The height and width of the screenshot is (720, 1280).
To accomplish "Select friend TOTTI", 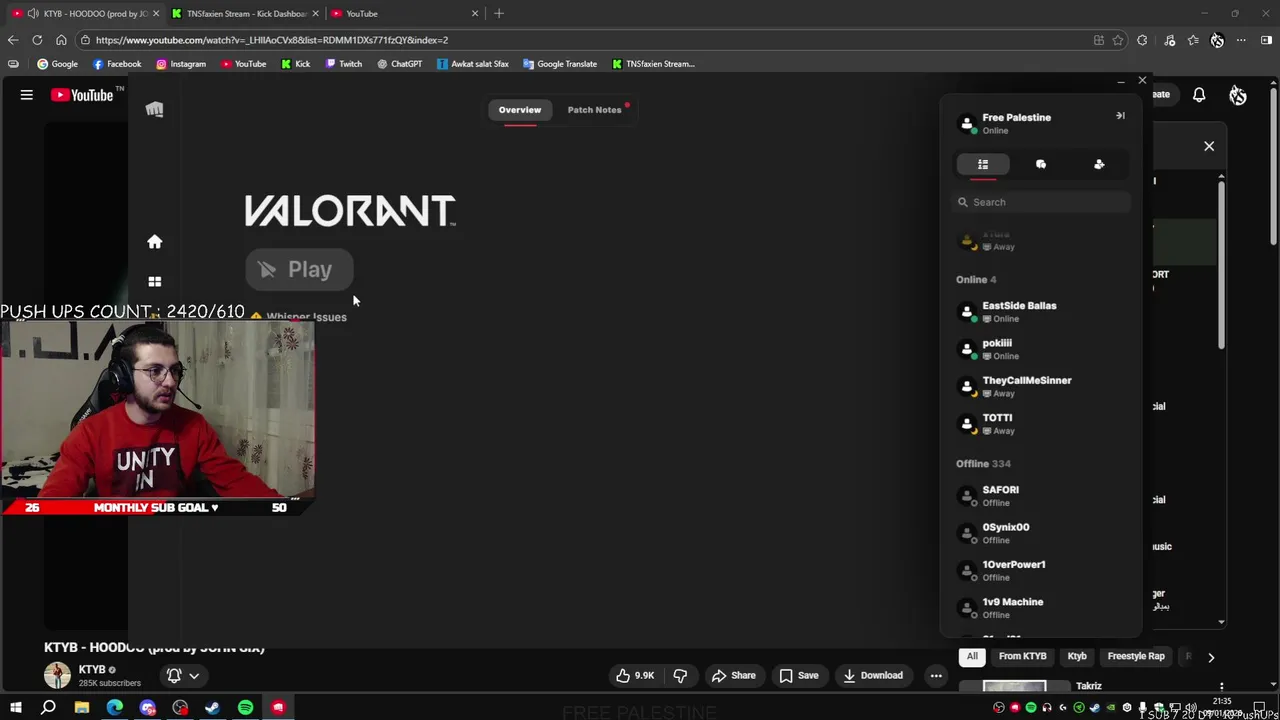I will click(x=1041, y=424).
